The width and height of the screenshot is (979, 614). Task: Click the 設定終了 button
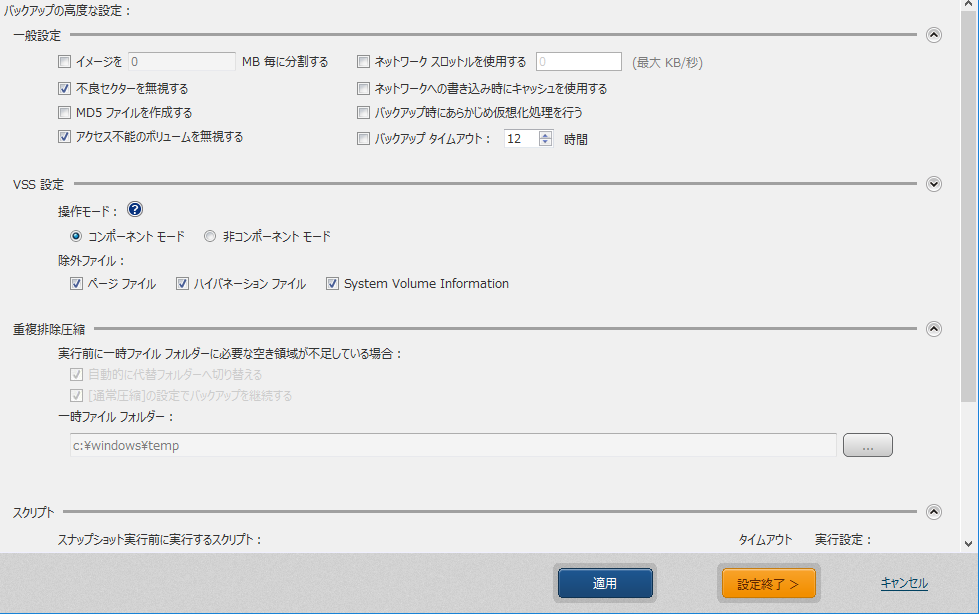pos(768,584)
